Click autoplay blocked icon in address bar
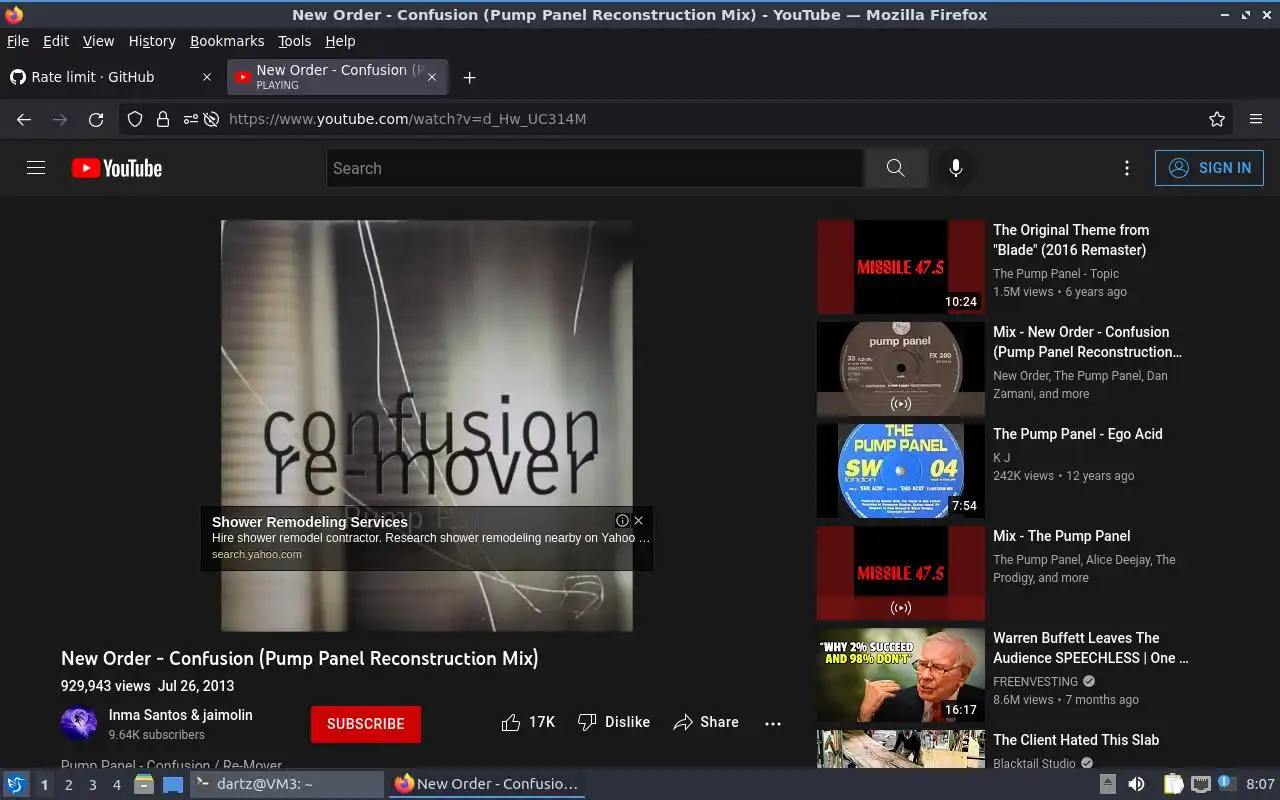The height and width of the screenshot is (800, 1280). click(x=211, y=119)
